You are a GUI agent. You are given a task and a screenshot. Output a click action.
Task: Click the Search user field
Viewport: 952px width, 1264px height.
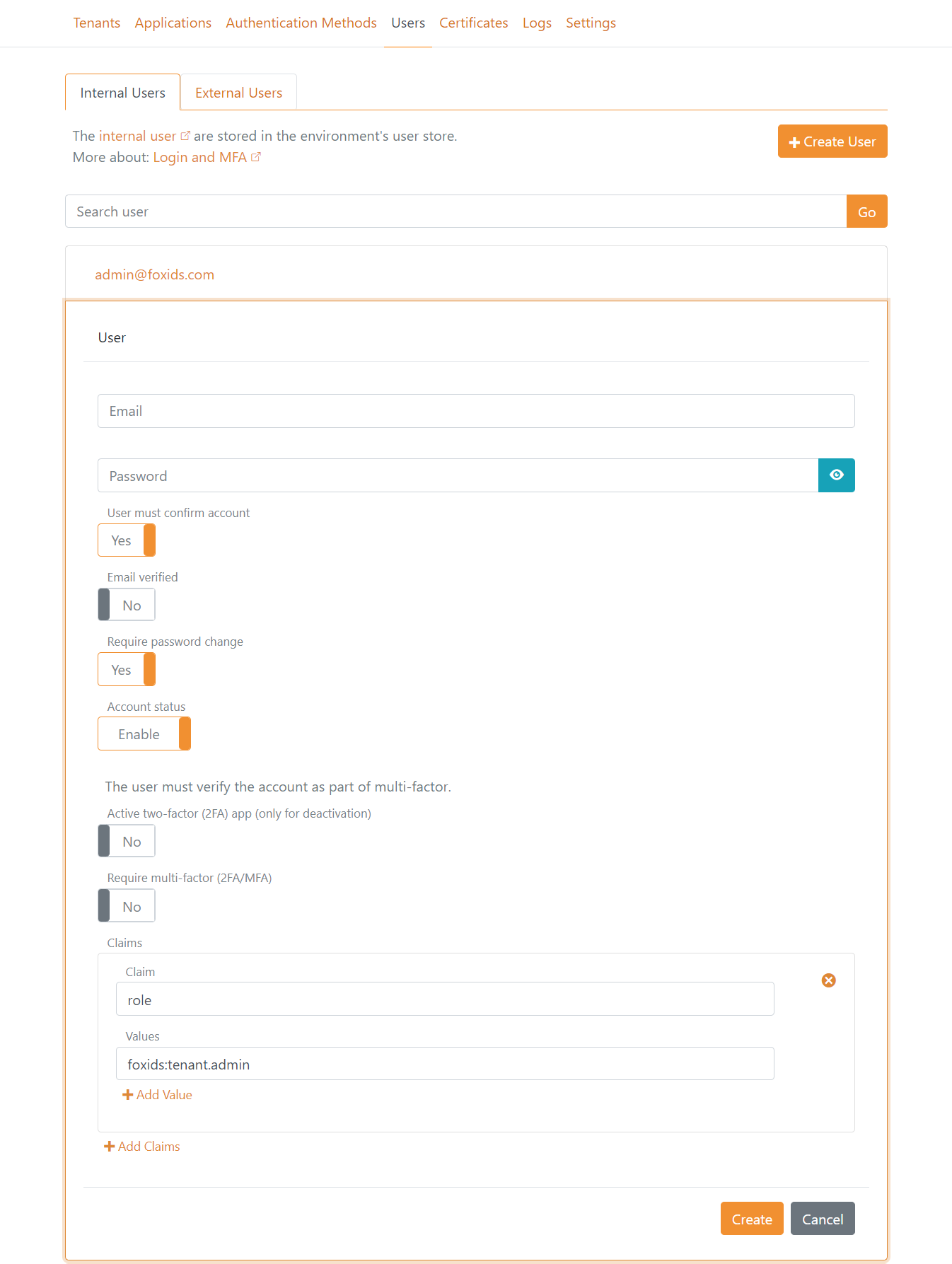click(455, 212)
